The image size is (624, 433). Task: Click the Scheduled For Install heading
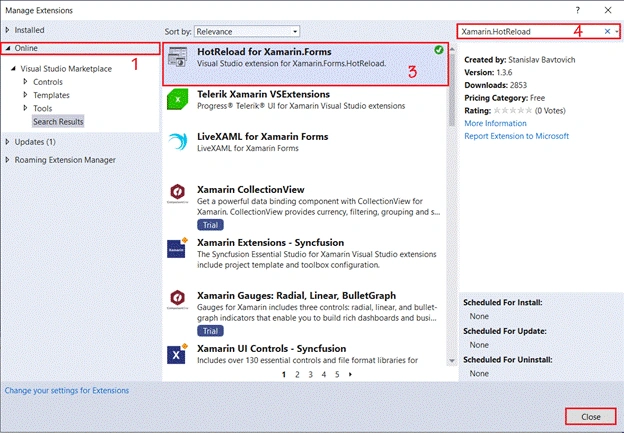[x=503, y=302]
